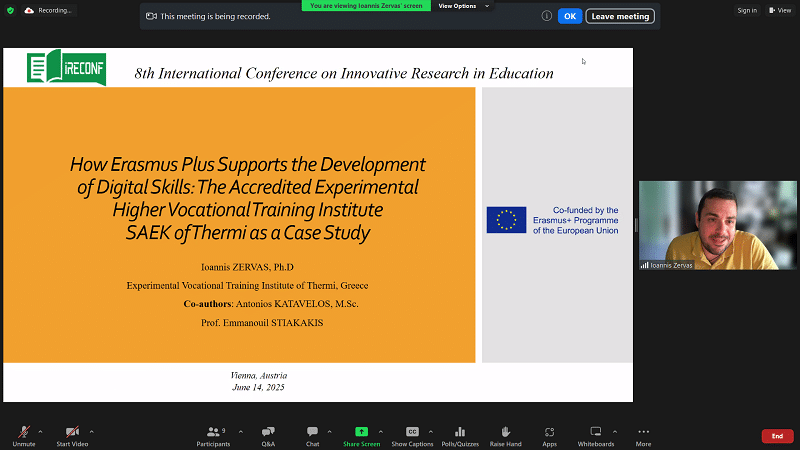Open the More options menu
The width and height of the screenshot is (800, 450).
click(643, 433)
